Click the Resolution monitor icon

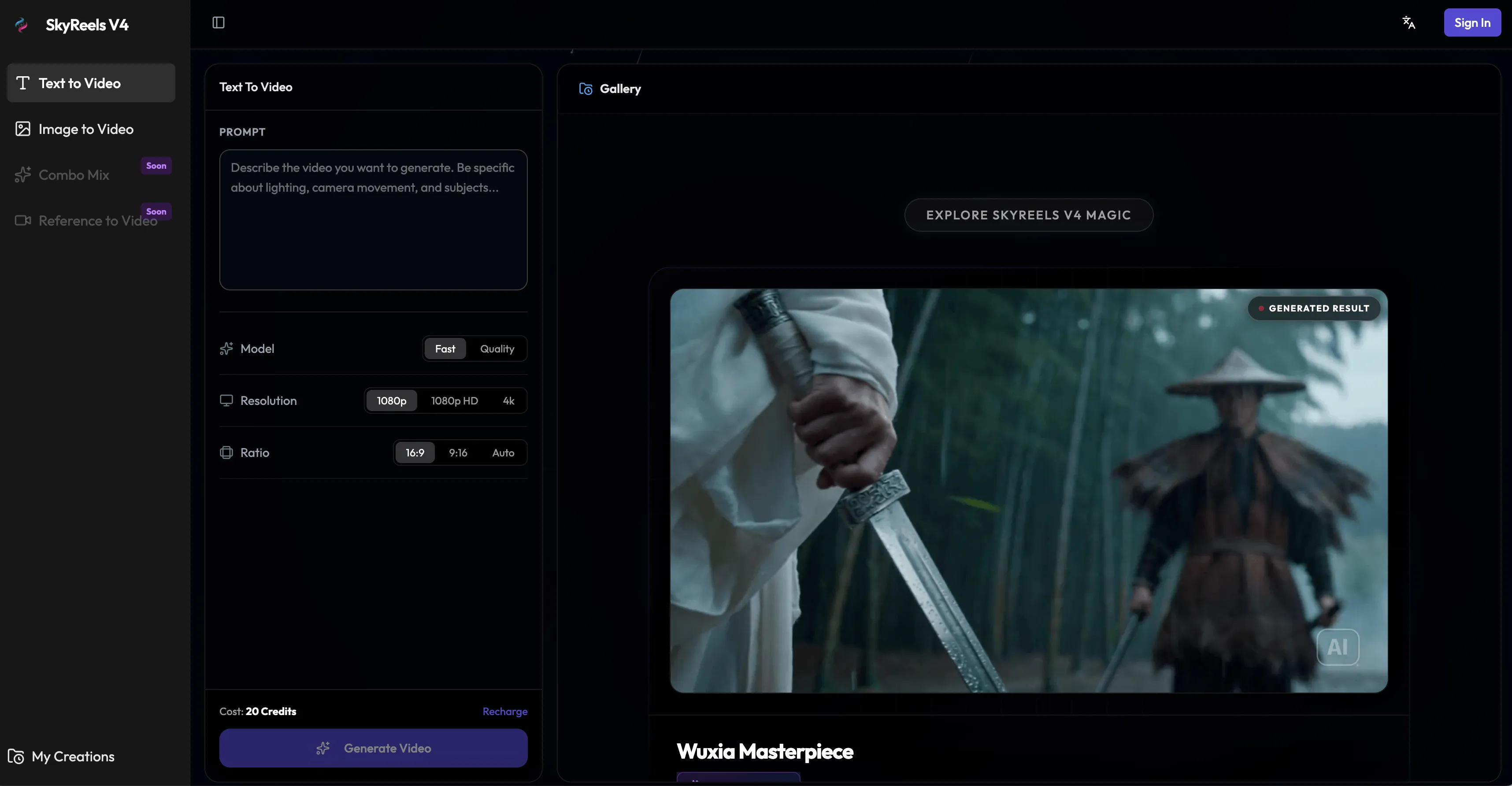pyautogui.click(x=226, y=400)
